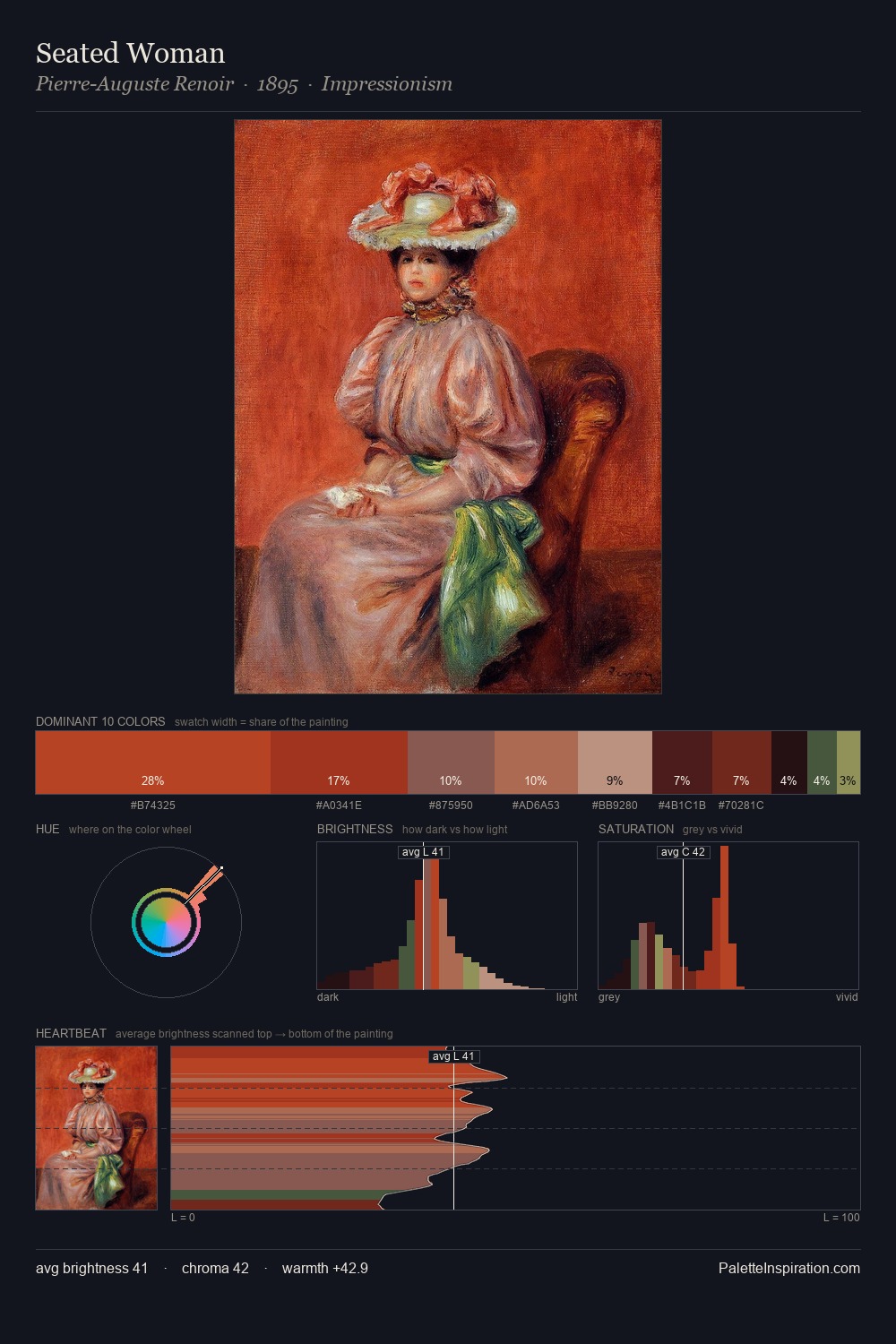Click the "HEARTBEAT" section heading
This screenshot has height=1344, width=896.
pos(71,1033)
